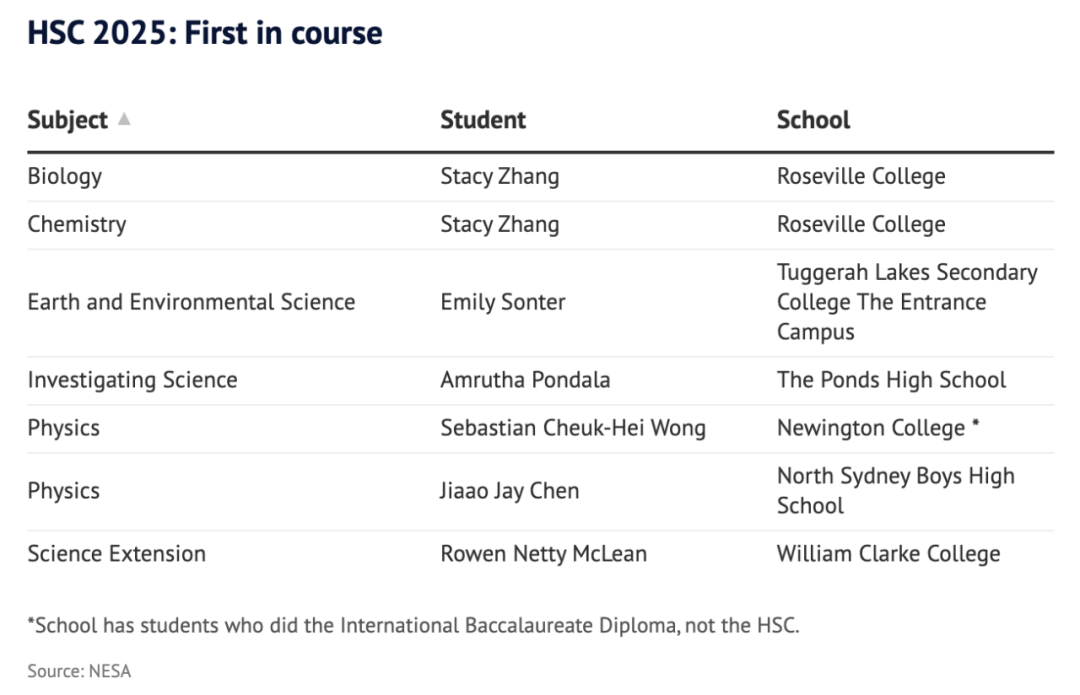Select The Ponds High School cell
Image resolution: width=1080 pixels, height=695 pixels.
891,380
